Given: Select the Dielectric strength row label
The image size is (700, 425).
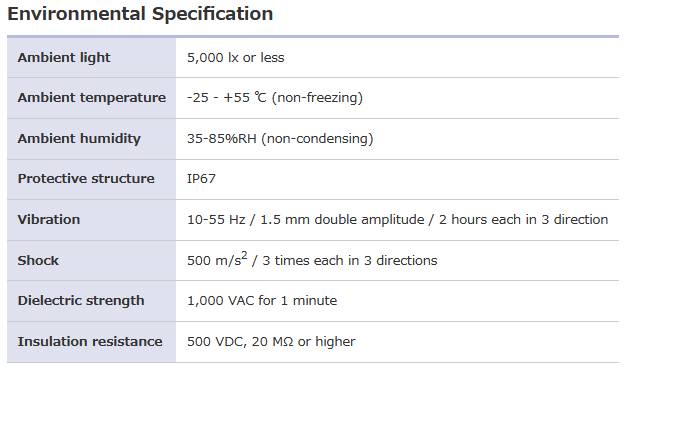Looking at the screenshot, I should point(81,301).
